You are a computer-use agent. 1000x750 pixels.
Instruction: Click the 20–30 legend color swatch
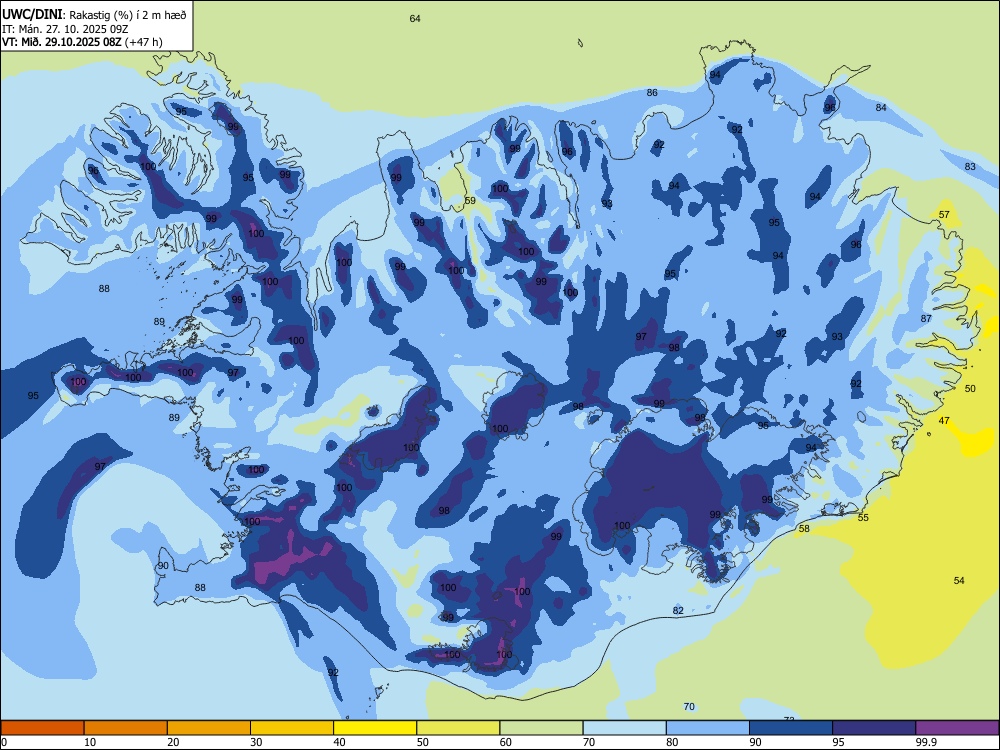pyautogui.click(x=209, y=728)
